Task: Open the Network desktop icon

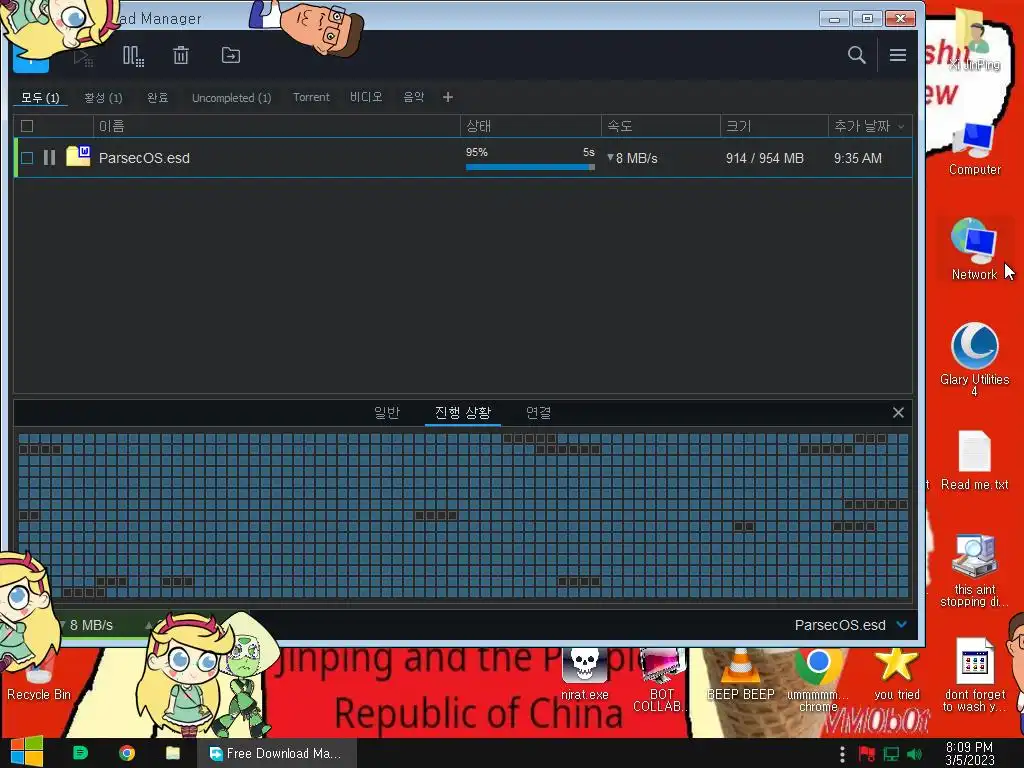Action: click(974, 249)
